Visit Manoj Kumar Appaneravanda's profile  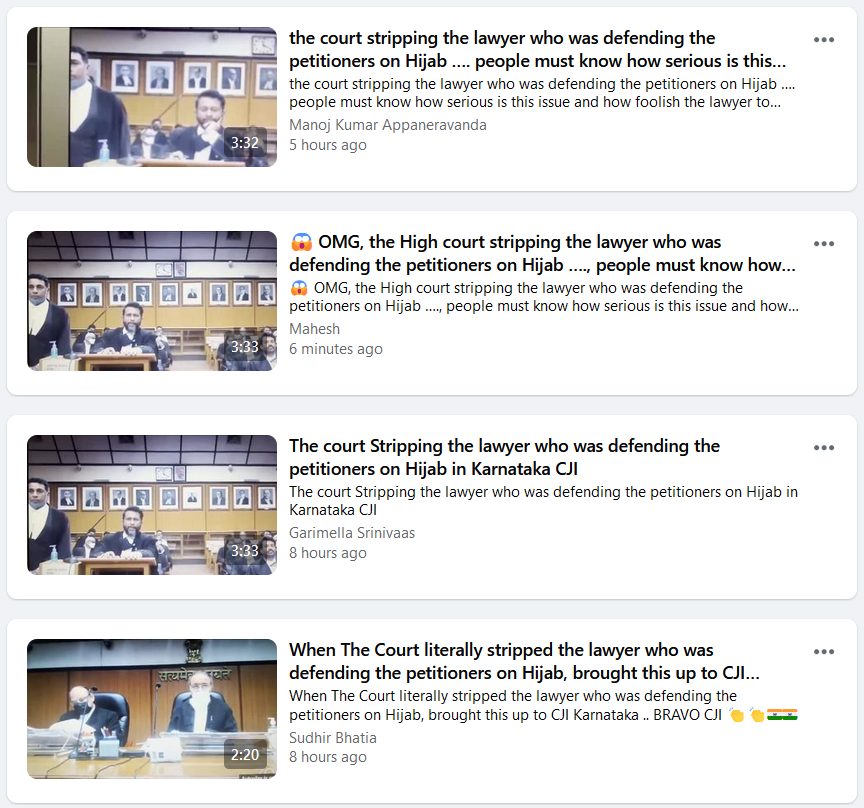388,125
